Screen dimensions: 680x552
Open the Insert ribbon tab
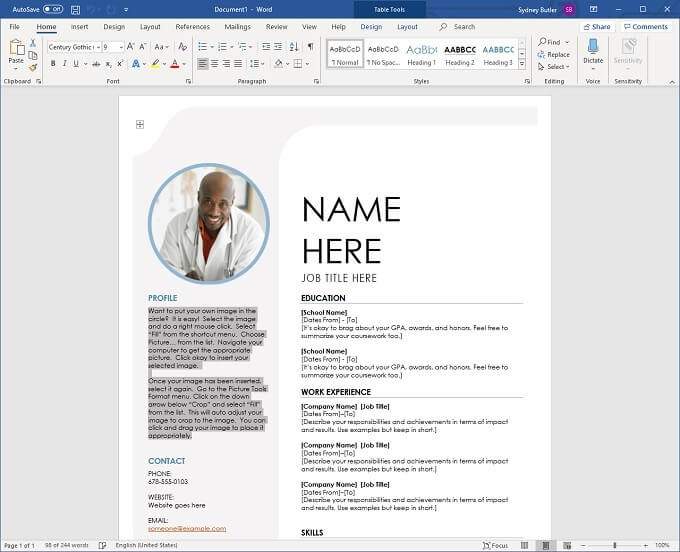point(79,27)
